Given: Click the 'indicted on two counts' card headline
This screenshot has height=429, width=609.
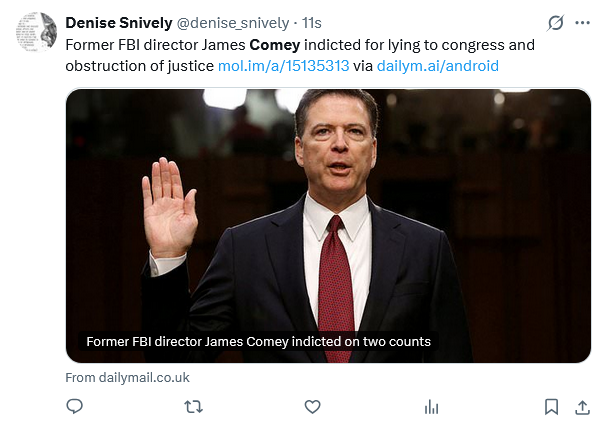Looking at the screenshot, I should click(259, 341).
